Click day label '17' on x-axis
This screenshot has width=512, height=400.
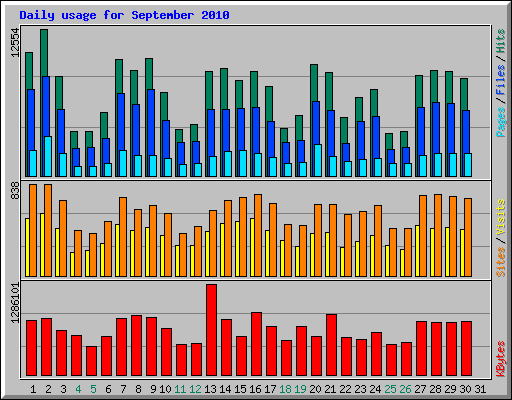tap(270, 389)
